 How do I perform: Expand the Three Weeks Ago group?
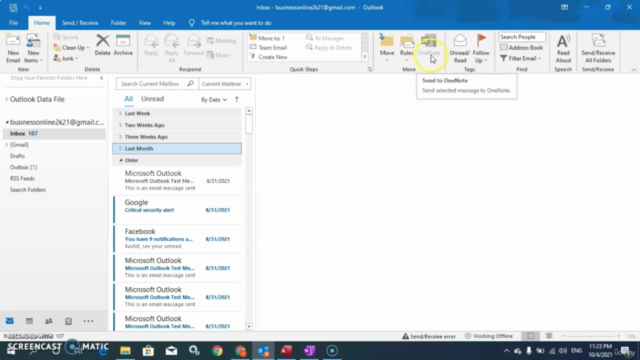120,137
